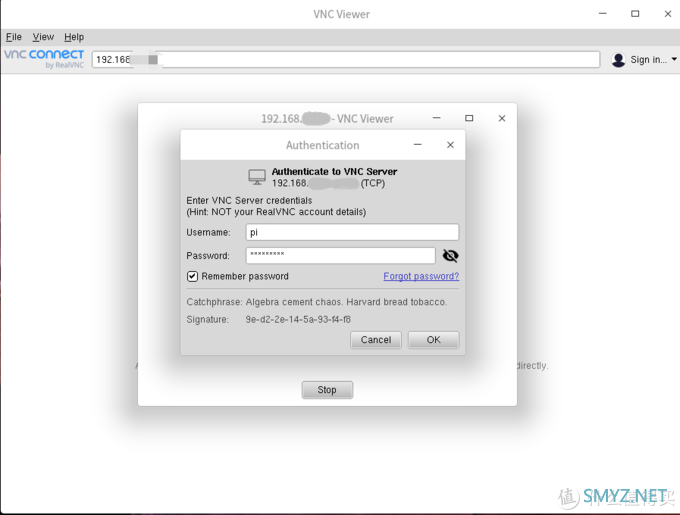
Task: Stop the connection attempt with Stop button
Action: [x=327, y=390]
